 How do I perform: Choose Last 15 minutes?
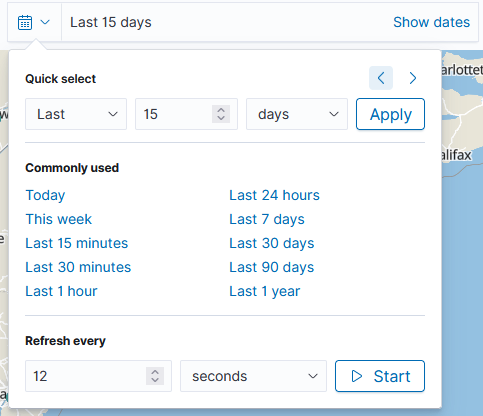point(77,243)
